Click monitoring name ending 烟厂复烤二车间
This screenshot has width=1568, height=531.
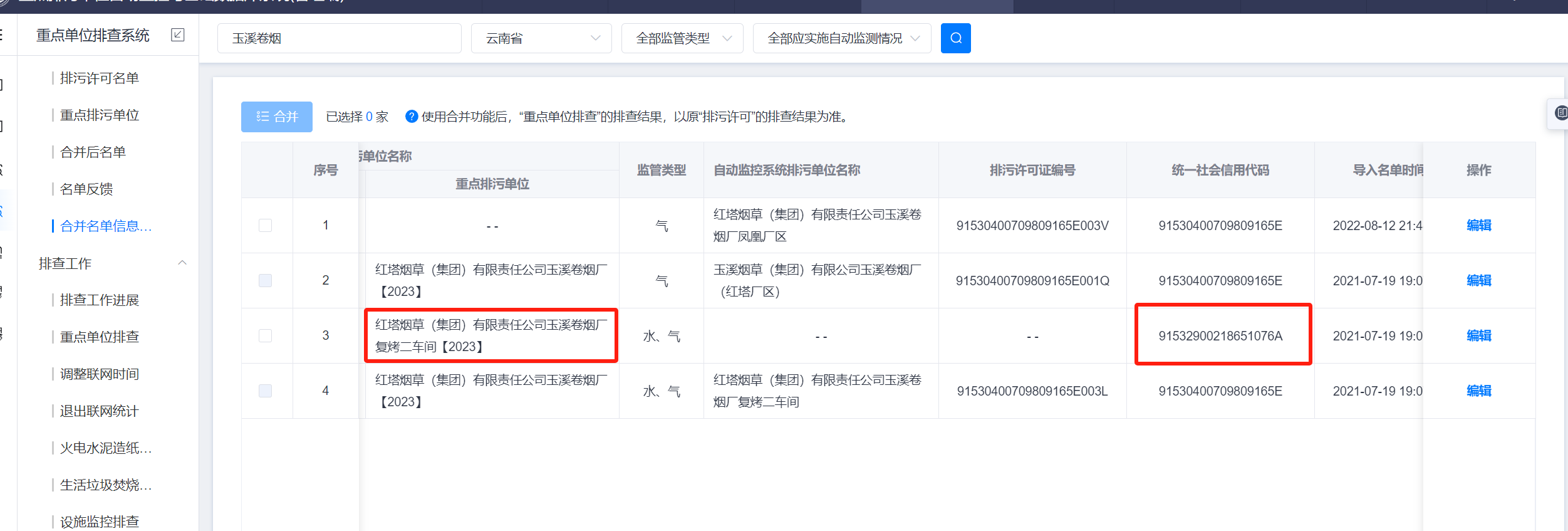click(818, 391)
